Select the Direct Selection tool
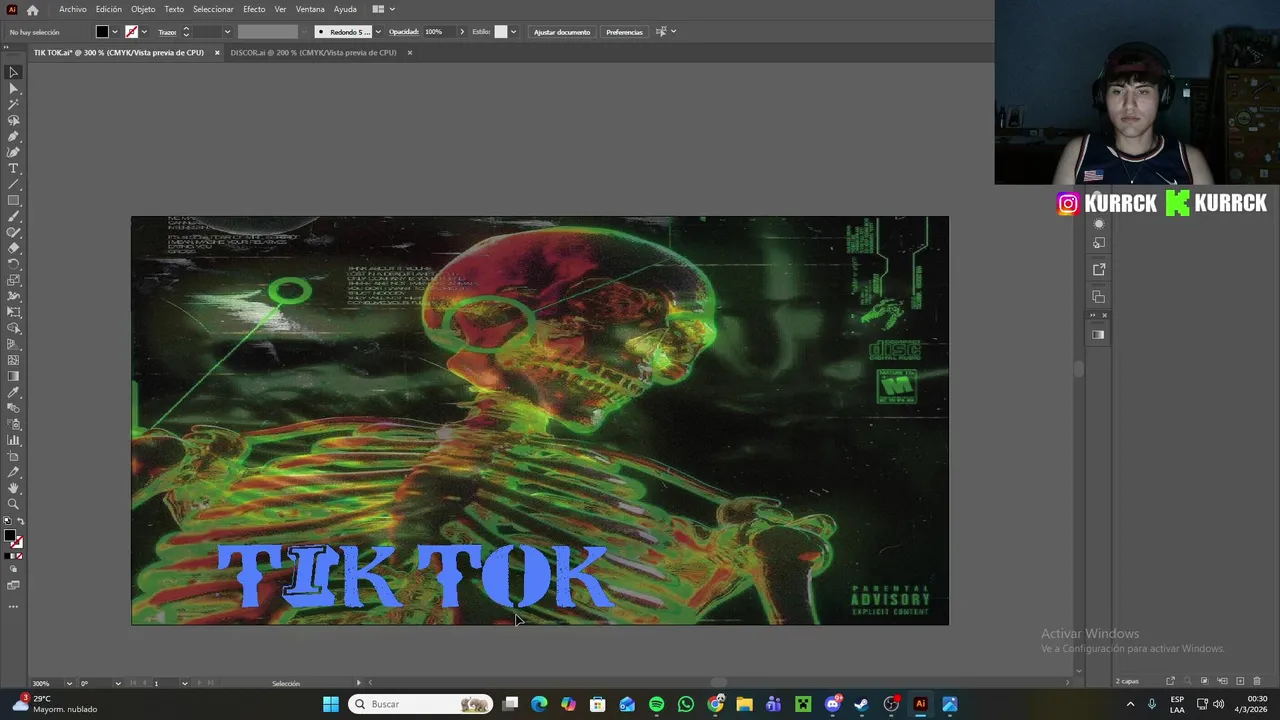 (13, 88)
